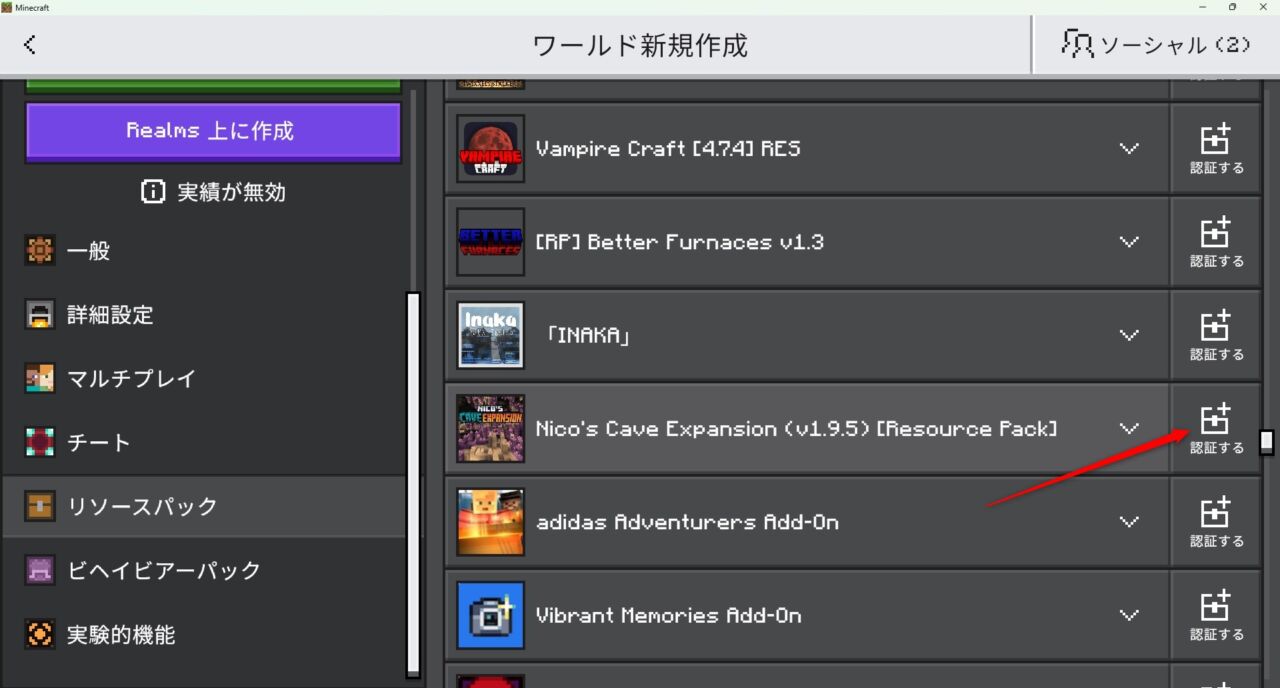1280x688 pixels.
Task: Click the left sidebar scrollbar
Action: point(413,485)
